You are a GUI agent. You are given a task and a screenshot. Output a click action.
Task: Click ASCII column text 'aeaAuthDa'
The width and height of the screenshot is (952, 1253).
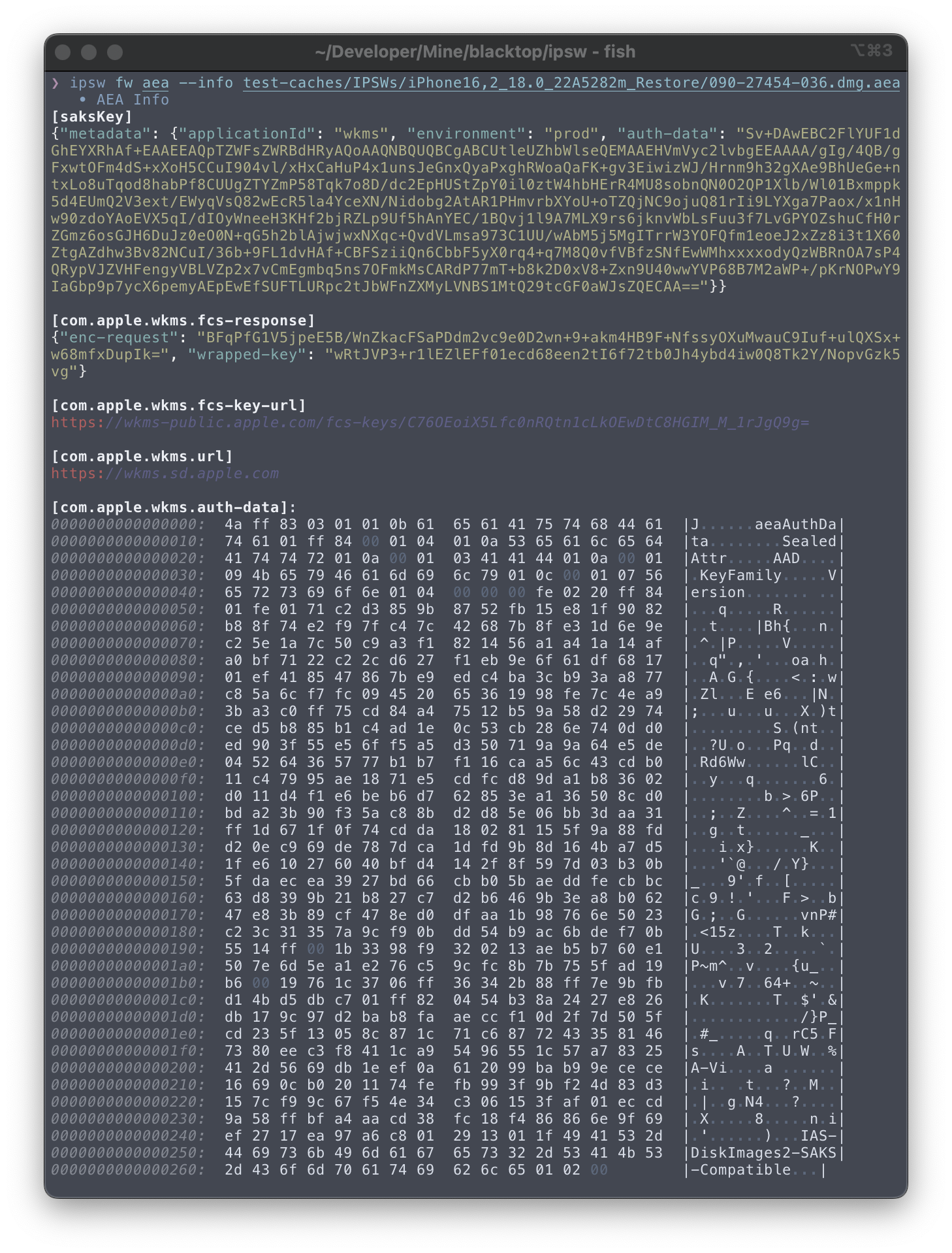click(795, 525)
